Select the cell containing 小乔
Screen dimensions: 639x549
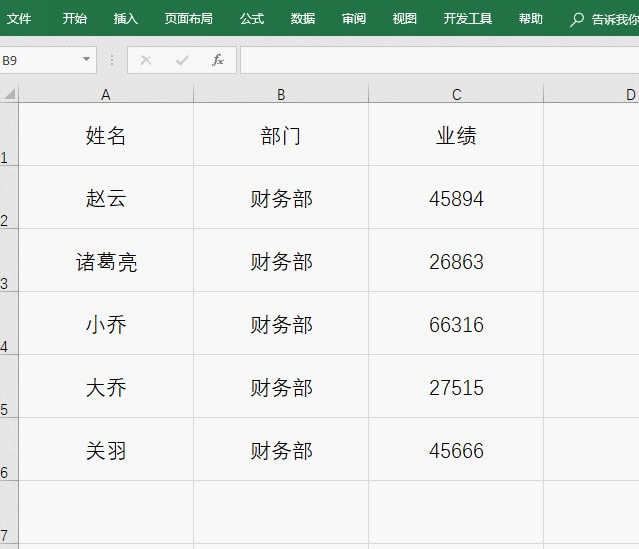point(106,323)
